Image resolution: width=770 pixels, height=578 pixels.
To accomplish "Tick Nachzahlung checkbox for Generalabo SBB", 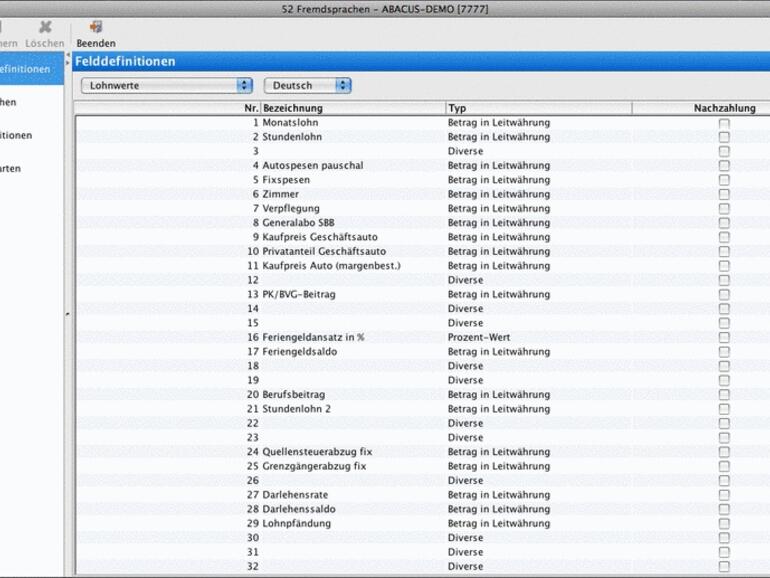I will pos(724,223).
